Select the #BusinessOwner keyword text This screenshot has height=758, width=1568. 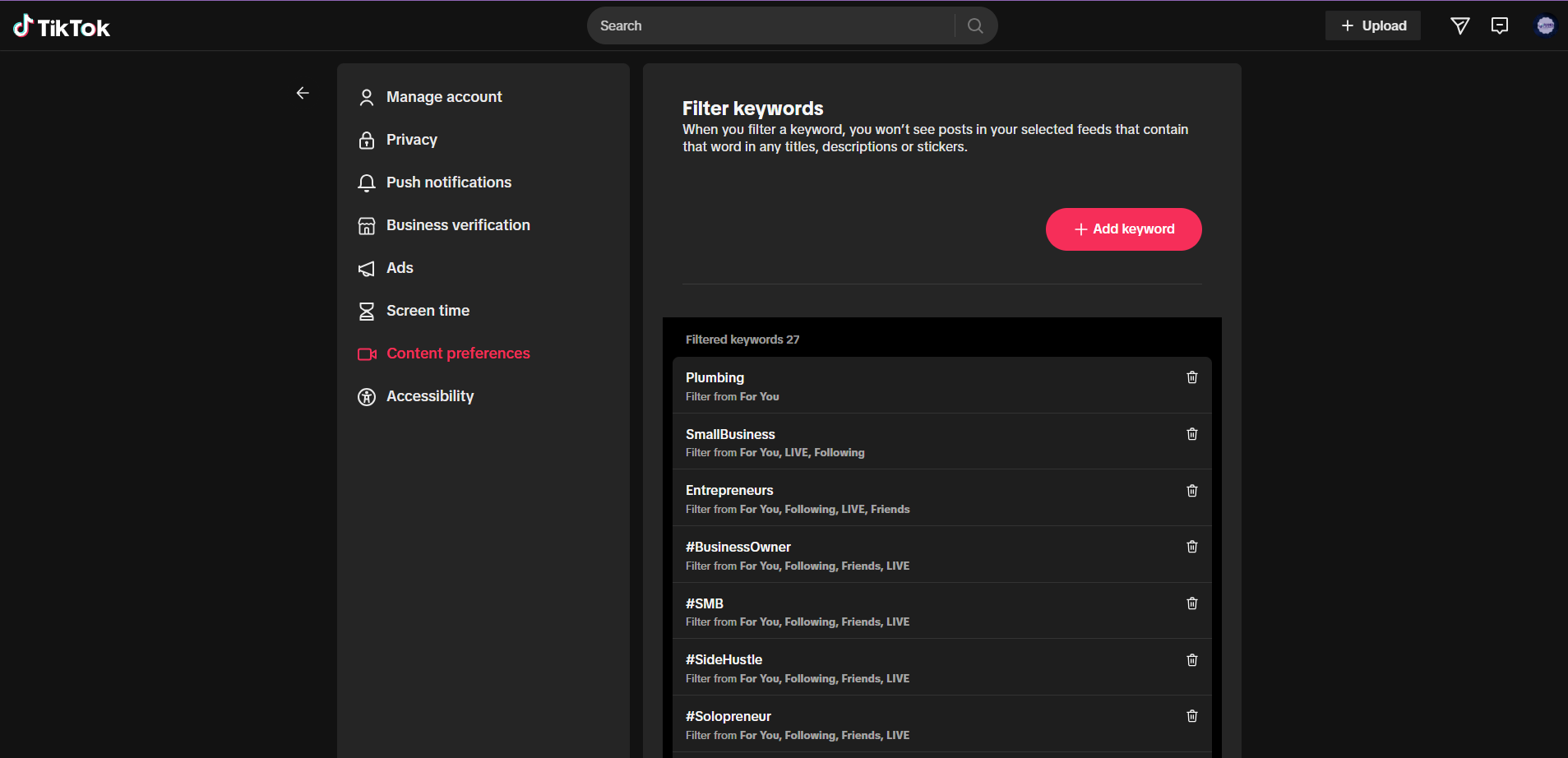click(x=738, y=547)
